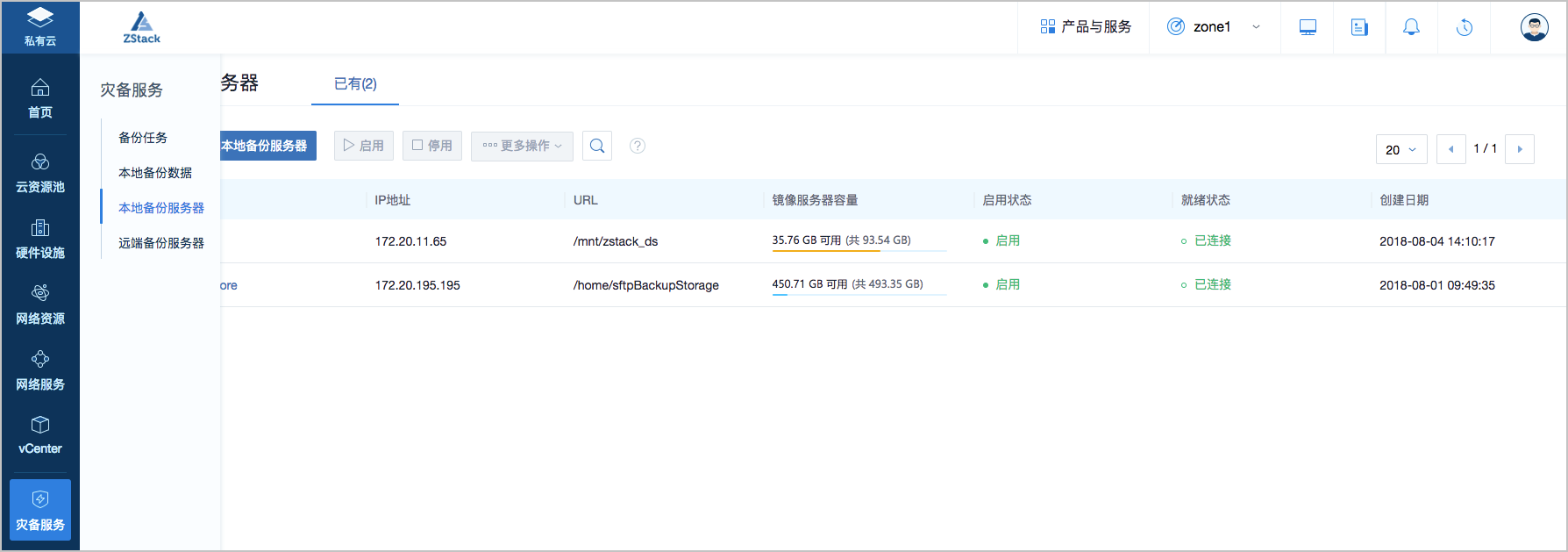Click the ZStack logo
Image resolution: width=1568 pixels, height=552 pixels.
(x=141, y=28)
